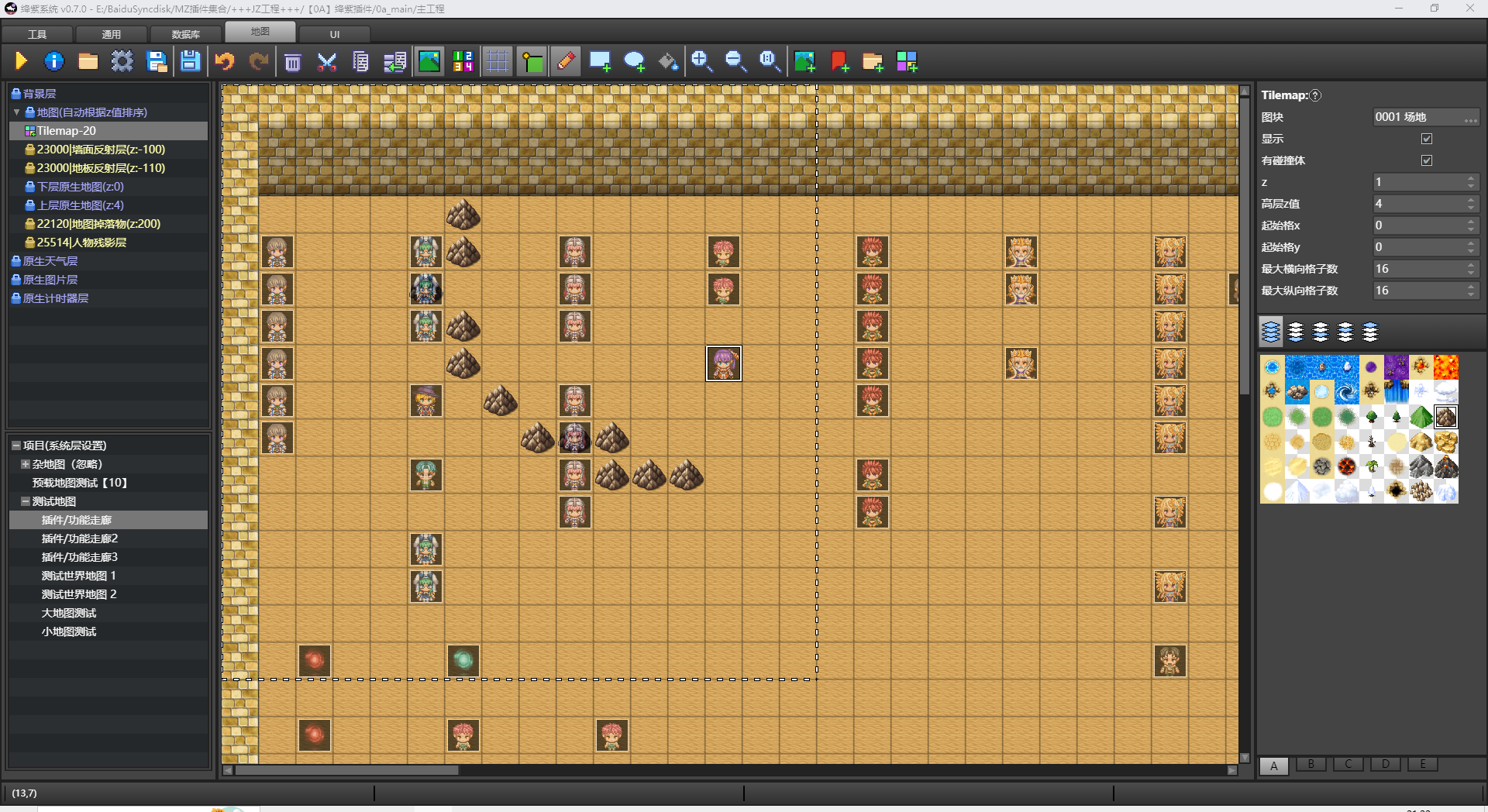
Task: Collapse the 项目(系统层设置) node
Action: [x=16, y=446]
